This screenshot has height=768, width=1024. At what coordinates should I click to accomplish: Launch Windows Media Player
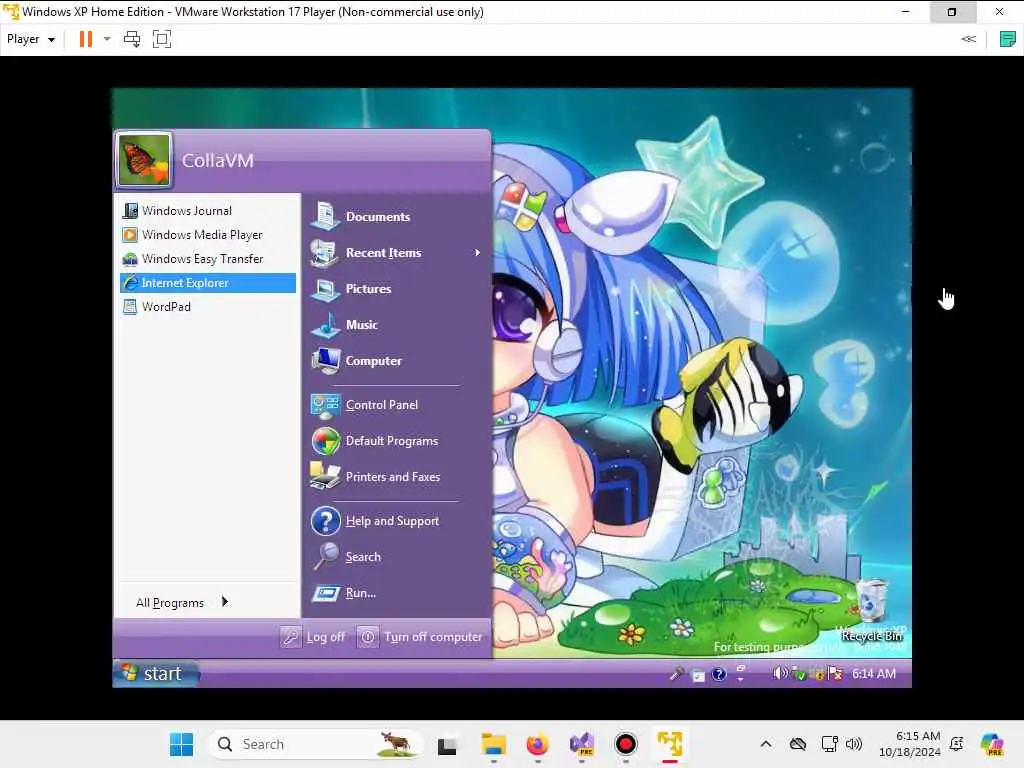click(x=208, y=234)
